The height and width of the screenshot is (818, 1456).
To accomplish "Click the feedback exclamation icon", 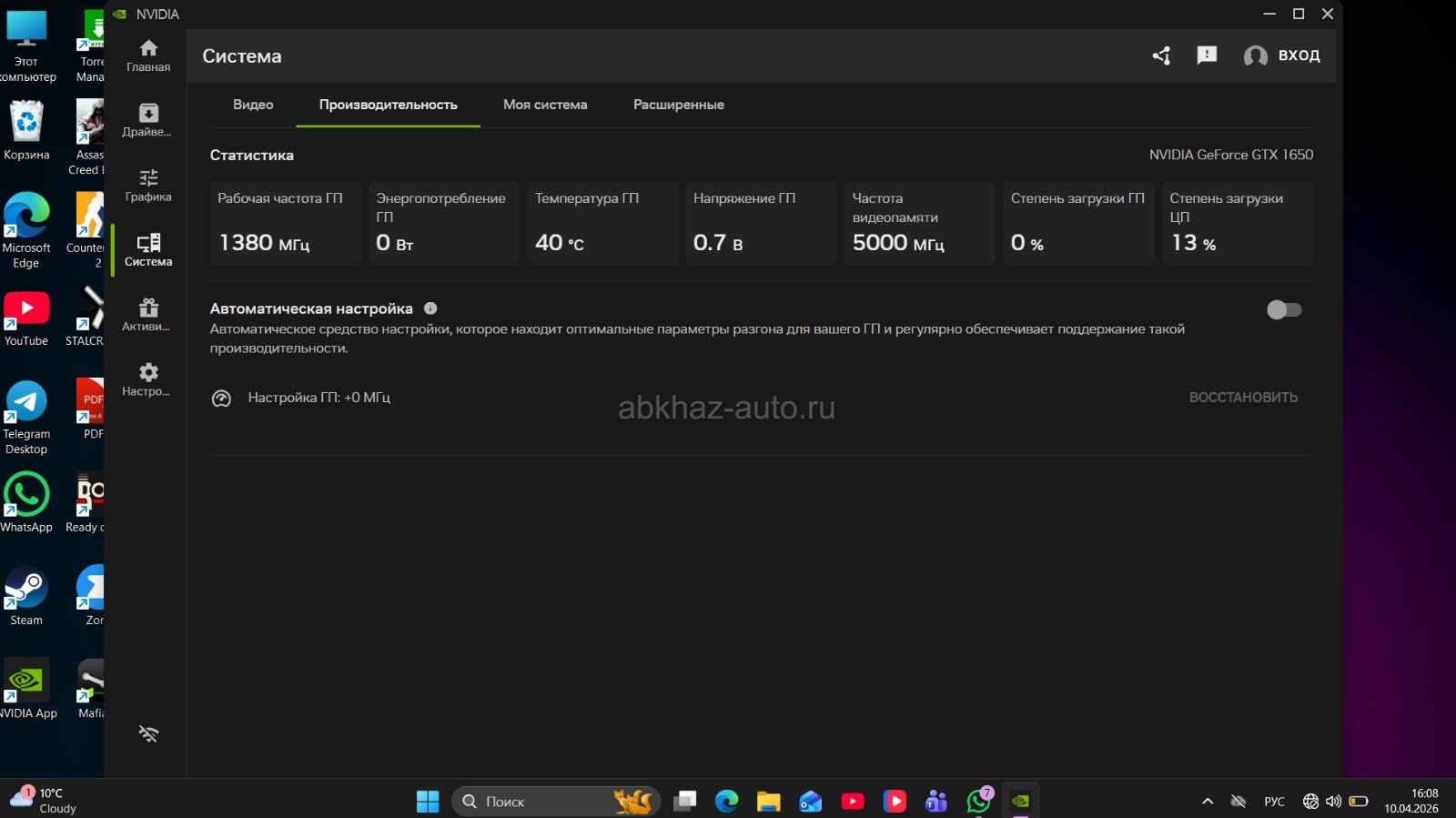I will click(1207, 56).
